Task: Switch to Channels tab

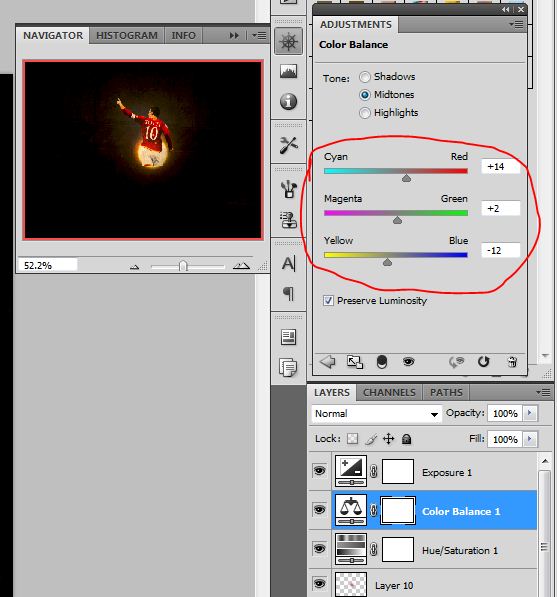Action: (x=389, y=393)
